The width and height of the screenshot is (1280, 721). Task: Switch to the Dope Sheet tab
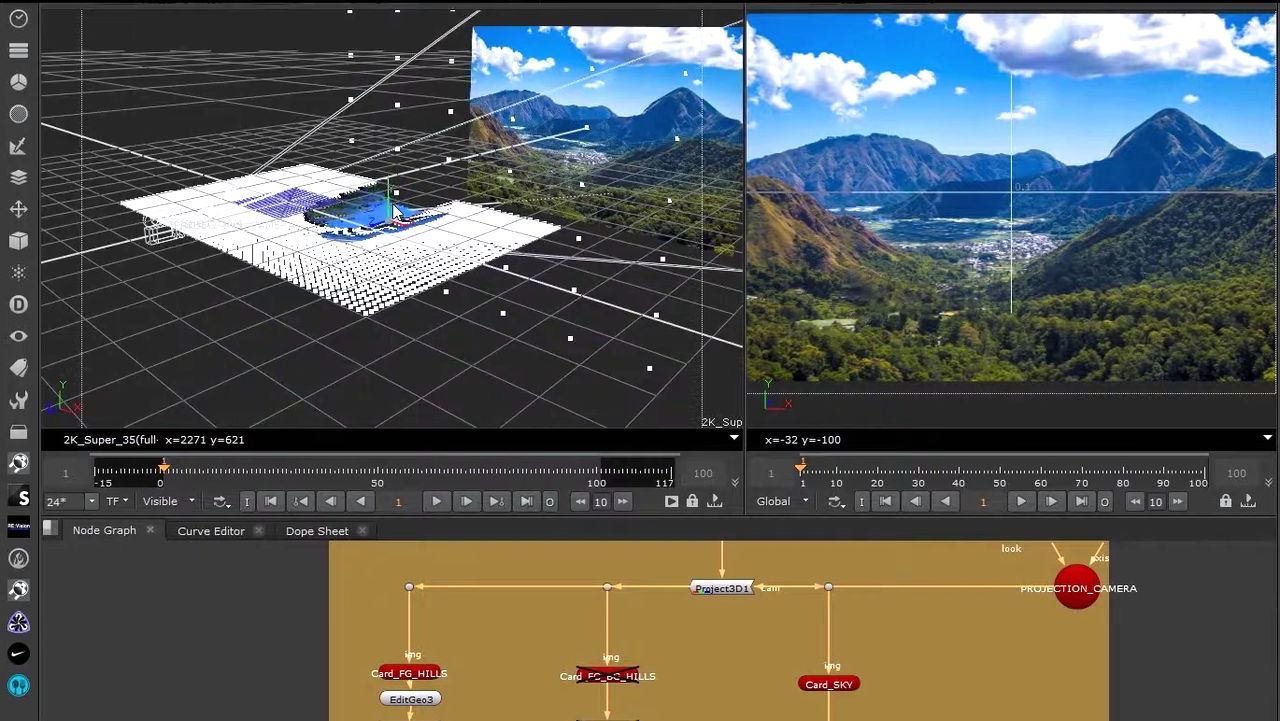317,531
